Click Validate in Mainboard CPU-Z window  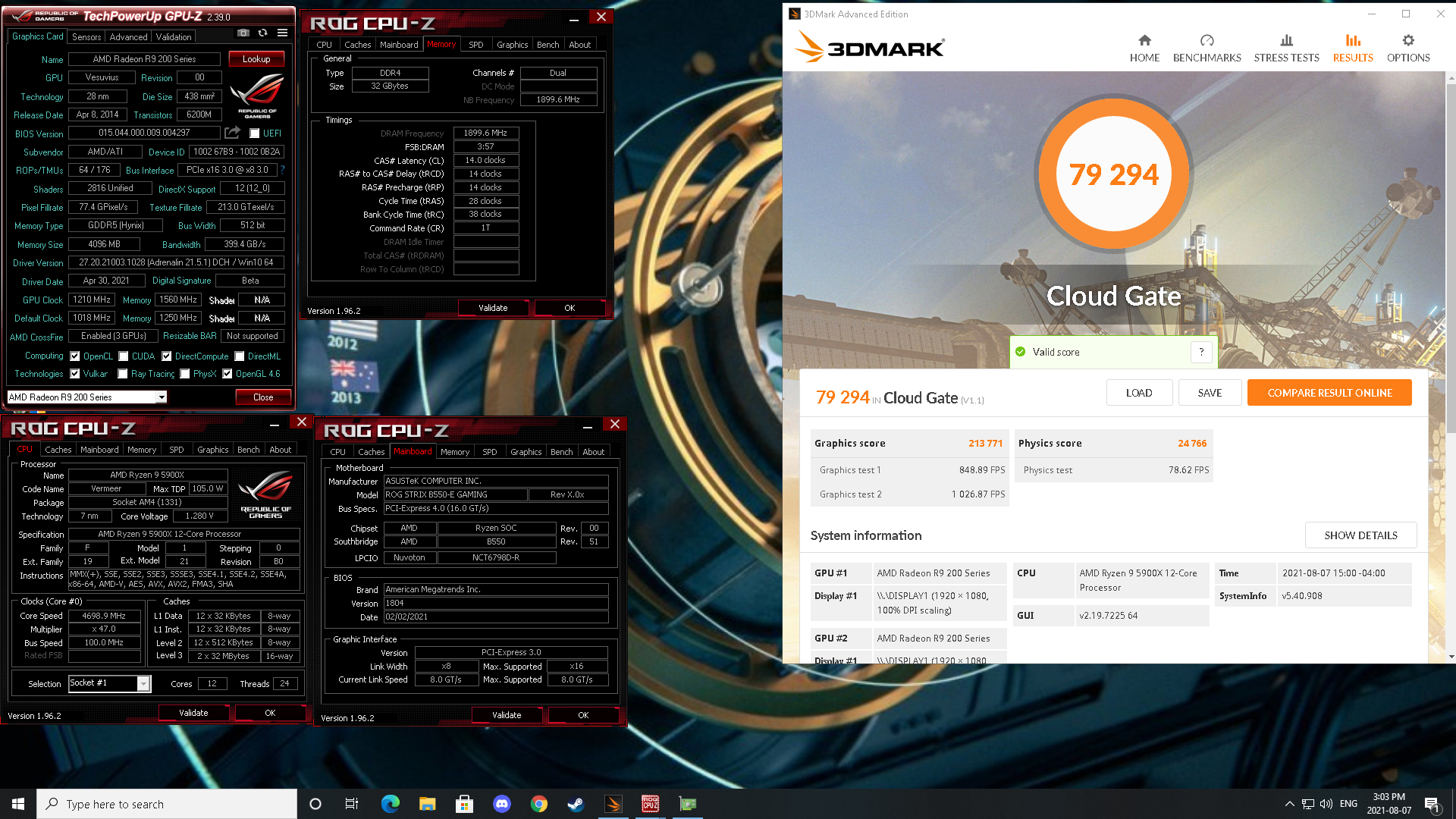pos(507,715)
